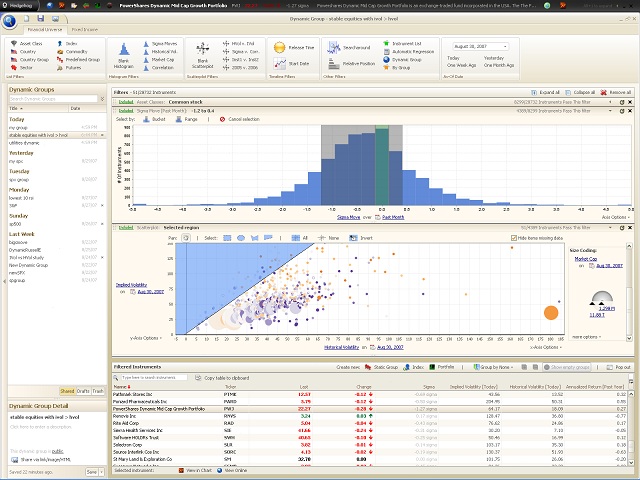Select histogram by Bucket
This screenshot has width=640, height=480.
154,119
